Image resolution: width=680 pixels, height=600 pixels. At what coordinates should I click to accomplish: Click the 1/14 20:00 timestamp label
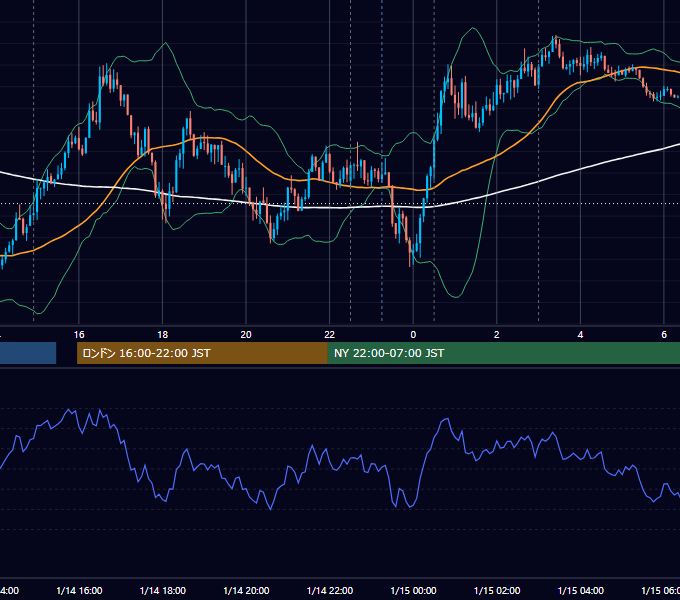point(246,590)
